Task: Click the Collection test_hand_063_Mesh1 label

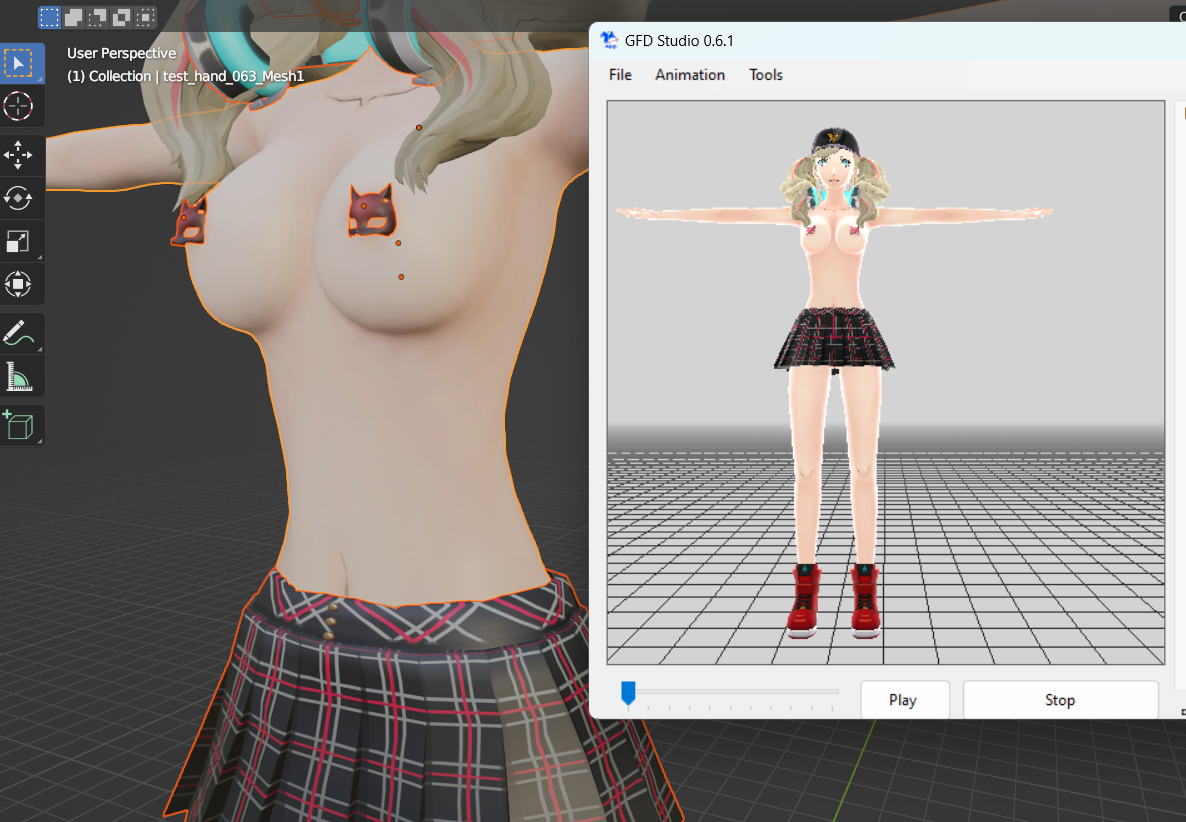Action: pyautogui.click(x=185, y=76)
